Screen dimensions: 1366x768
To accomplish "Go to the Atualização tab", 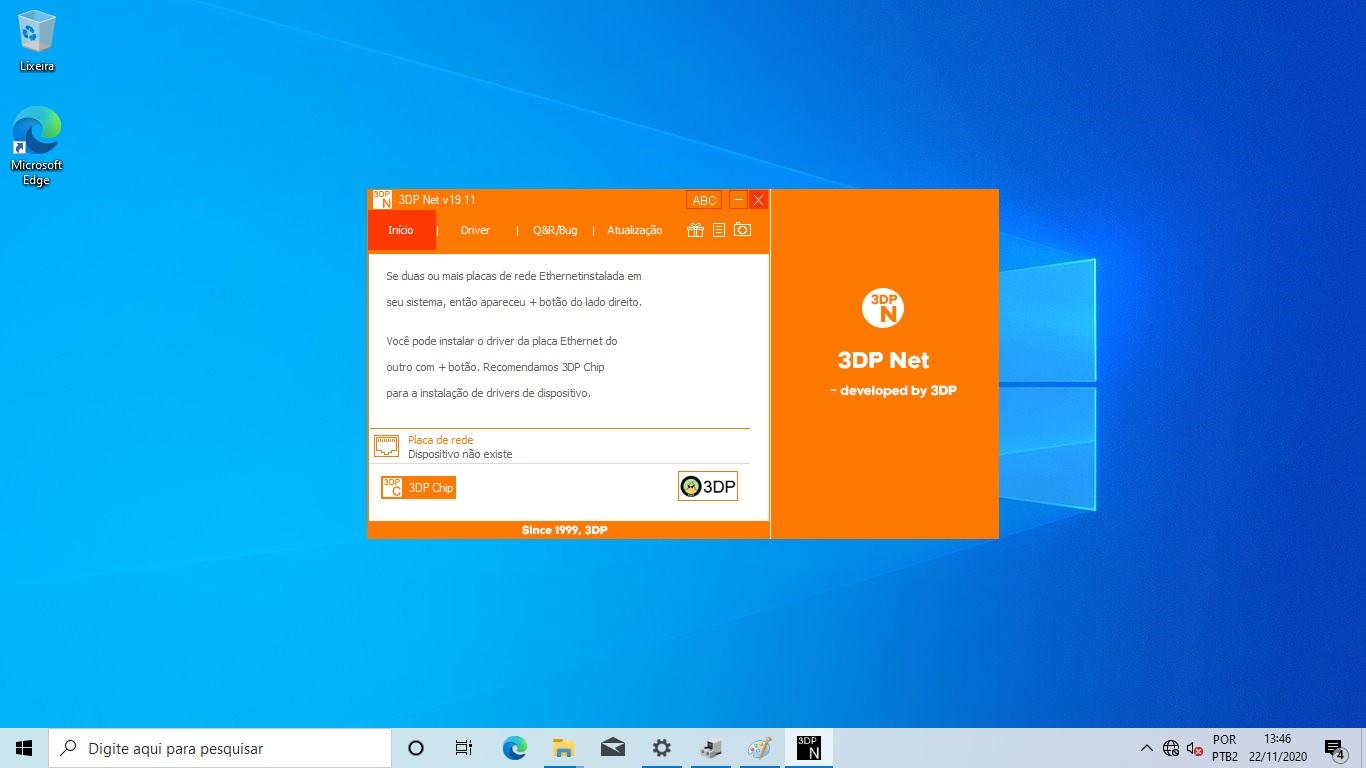I will click(x=634, y=230).
